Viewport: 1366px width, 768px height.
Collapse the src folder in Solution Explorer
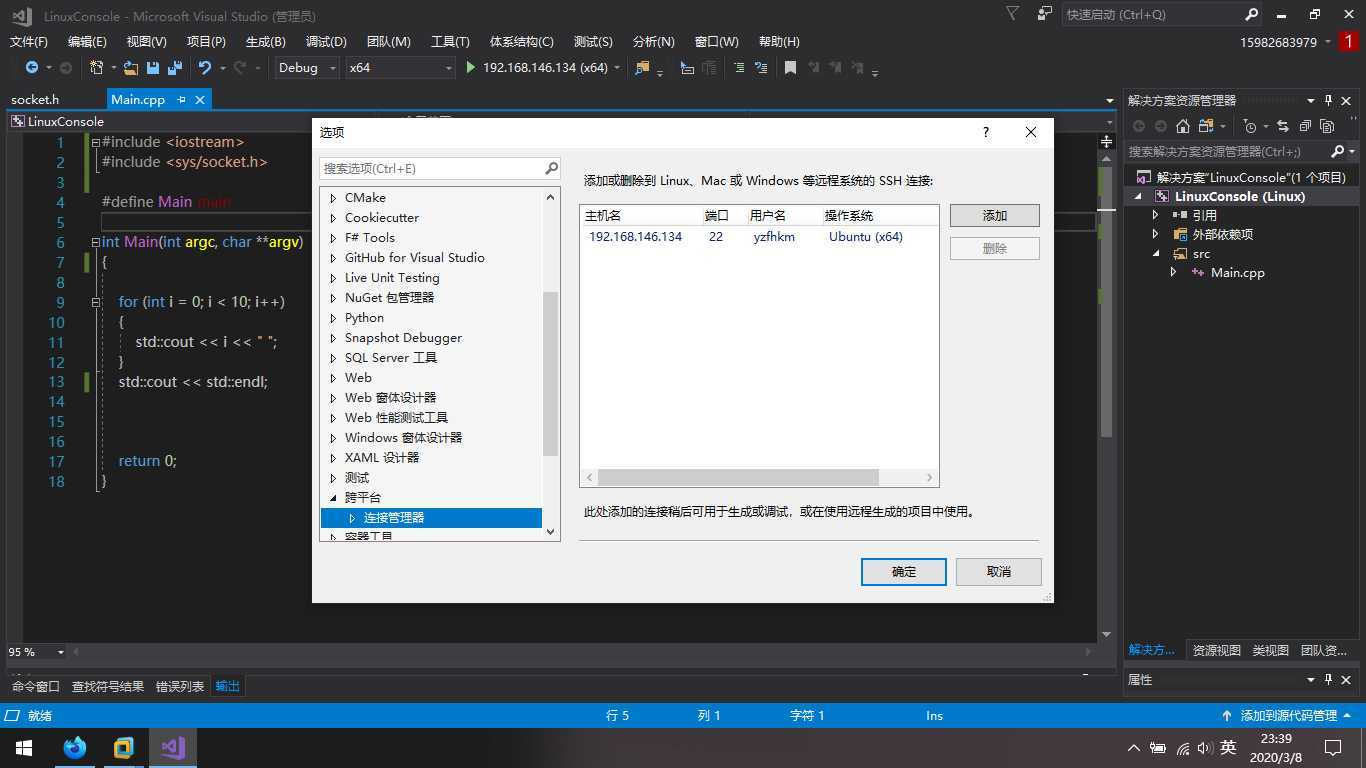pos(1156,254)
